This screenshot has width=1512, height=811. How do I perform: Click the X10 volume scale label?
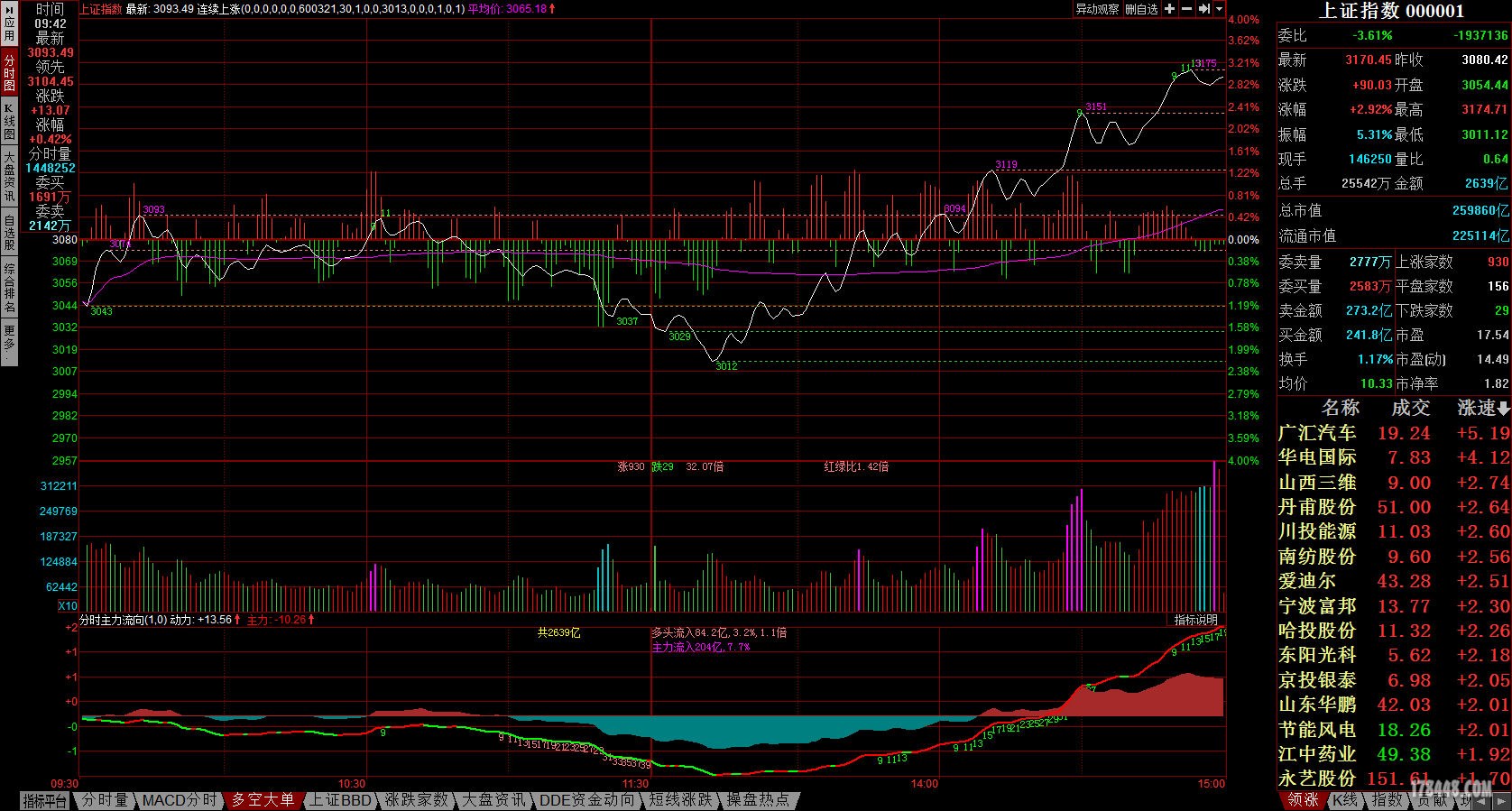click(68, 606)
